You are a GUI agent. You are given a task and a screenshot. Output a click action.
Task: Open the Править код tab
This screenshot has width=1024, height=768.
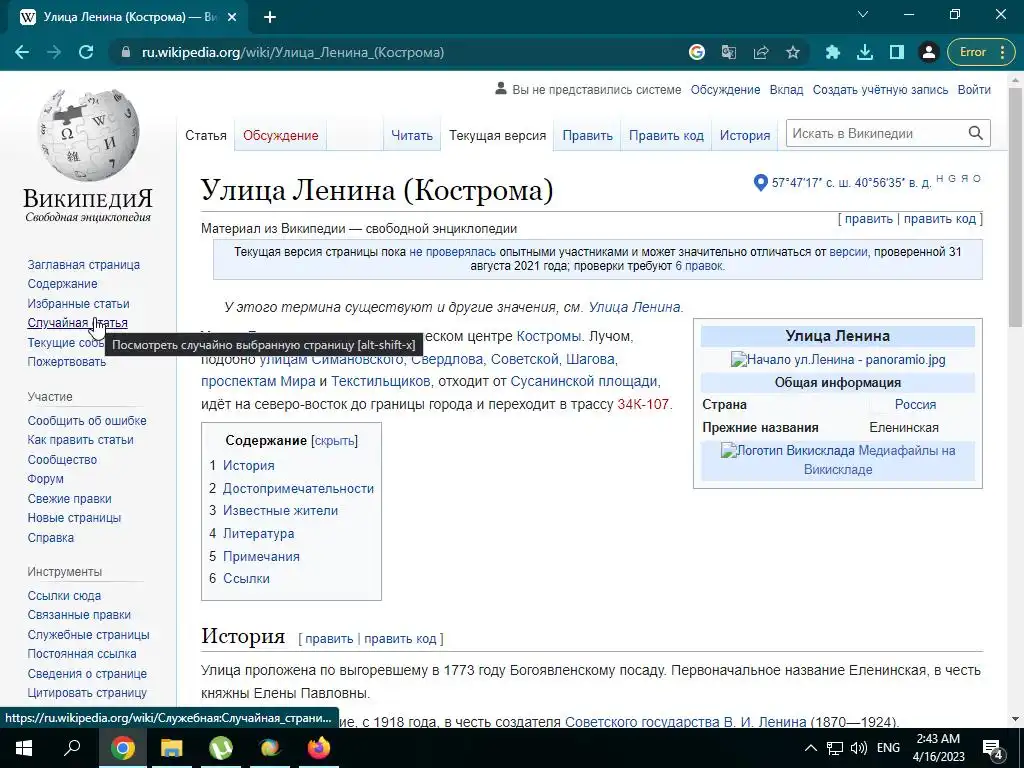click(666, 135)
